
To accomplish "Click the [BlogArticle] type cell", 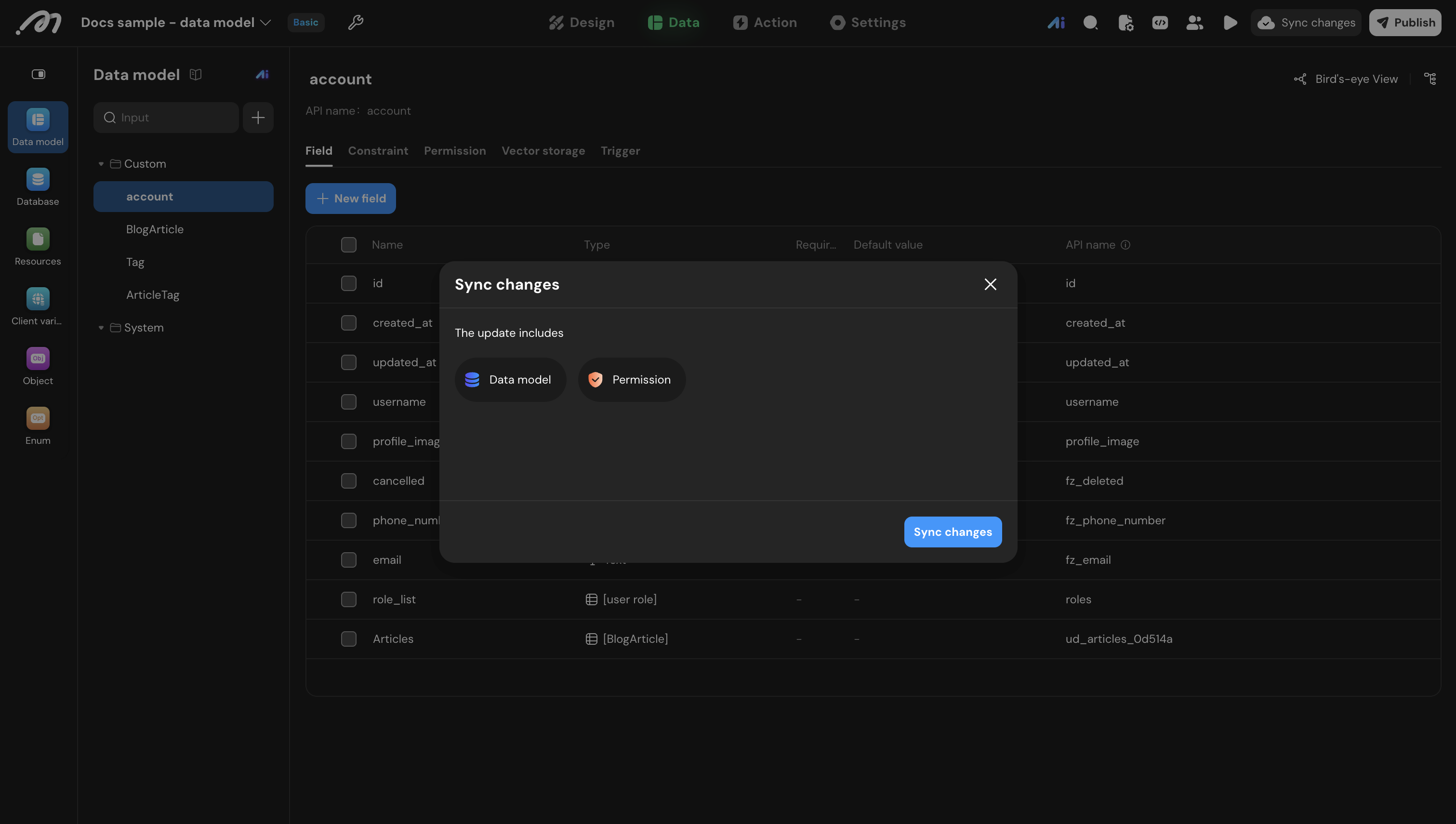I will (627, 639).
